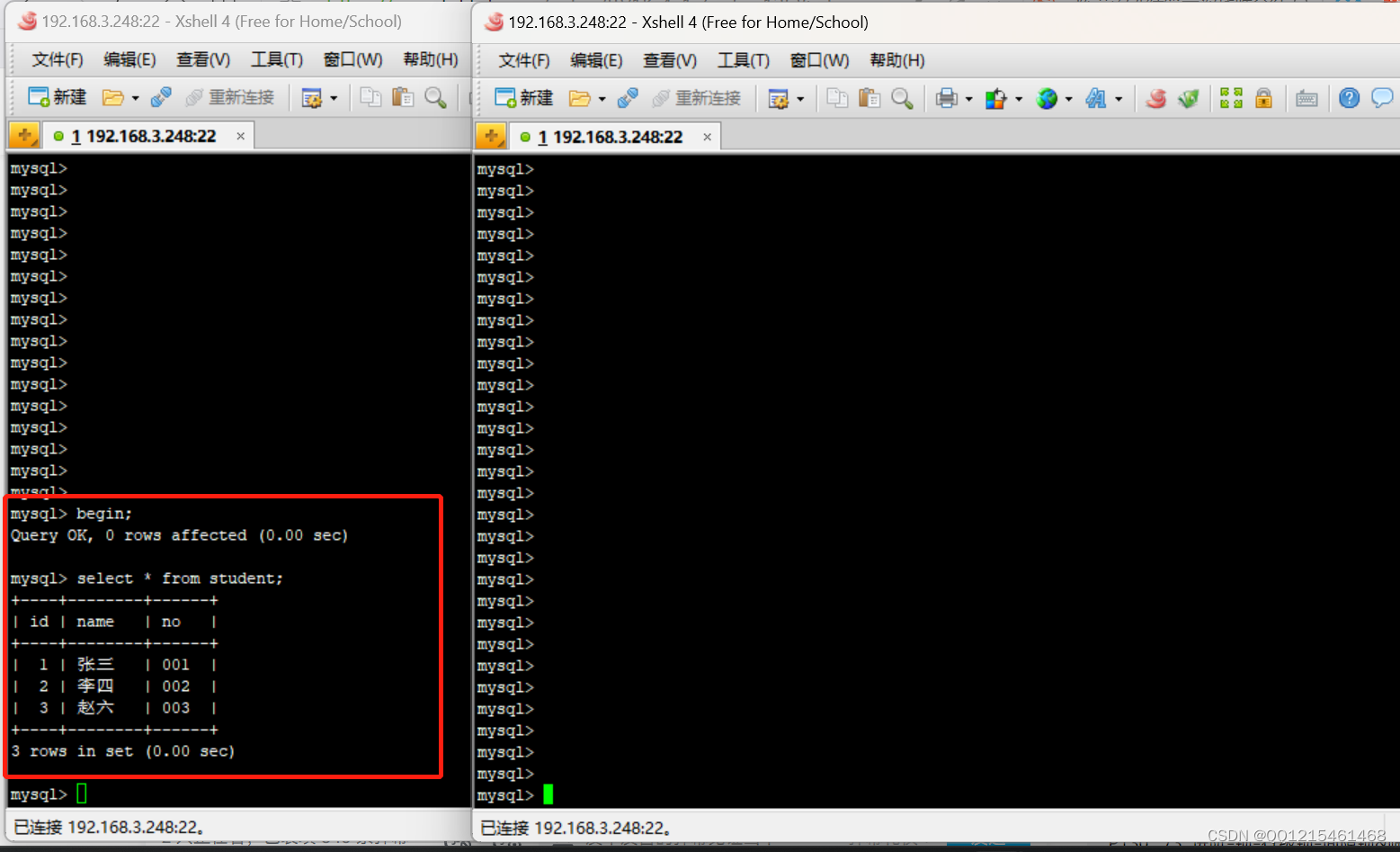
Task: Click the 'begin;' command line in left terminal
Action: point(71,514)
